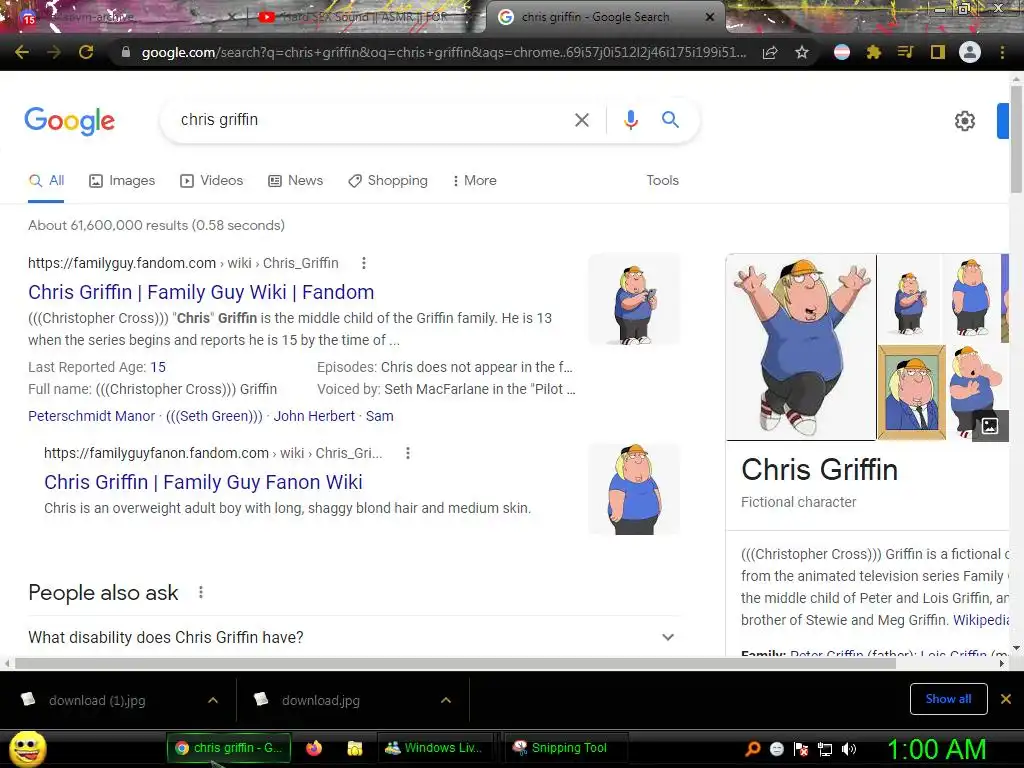Viewport: 1024px width, 768px height.
Task: Click the Fandom result thumbnail of Chris with phone
Action: (x=634, y=300)
